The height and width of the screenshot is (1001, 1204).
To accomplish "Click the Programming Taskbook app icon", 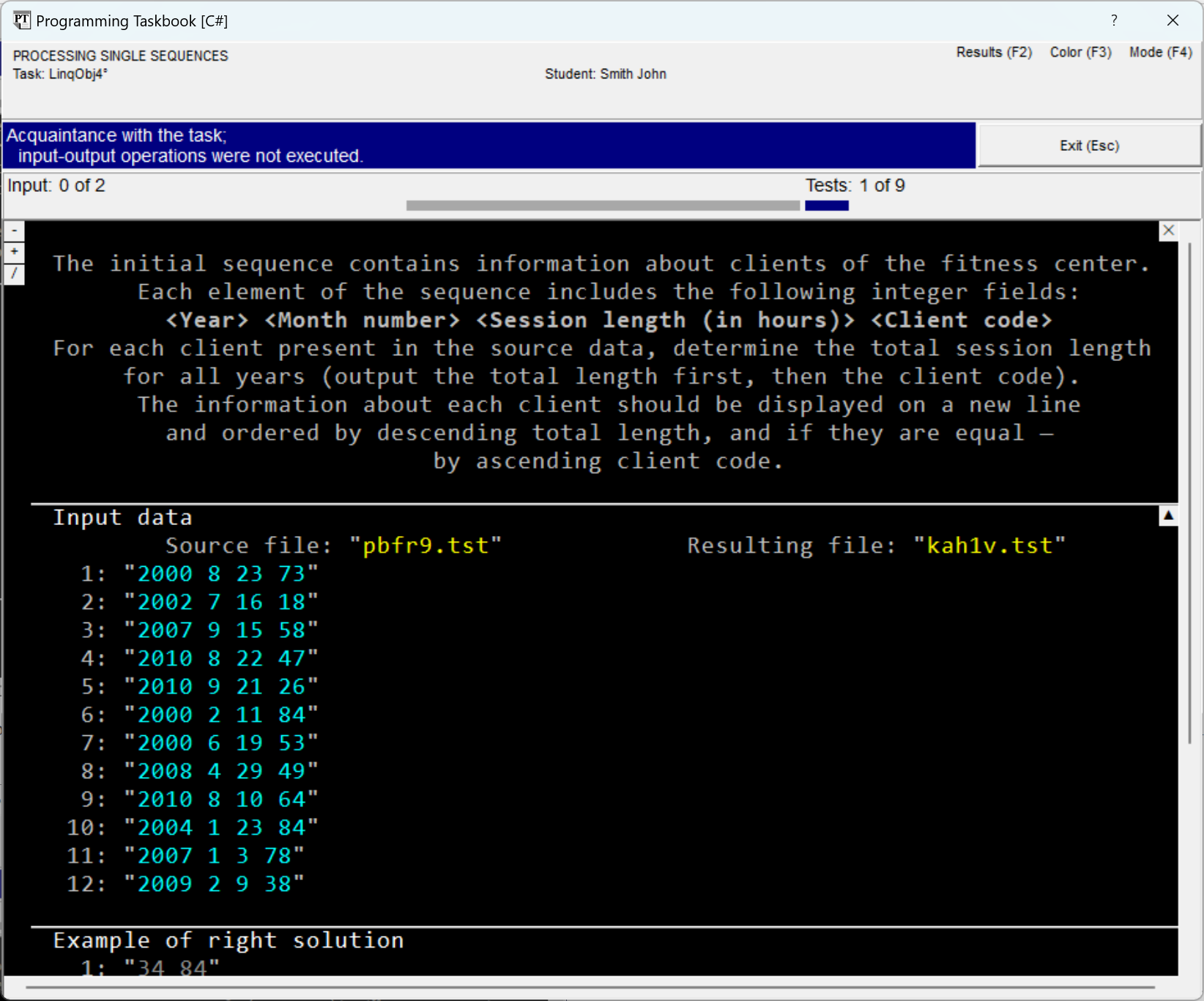I will pyautogui.click(x=21, y=21).
